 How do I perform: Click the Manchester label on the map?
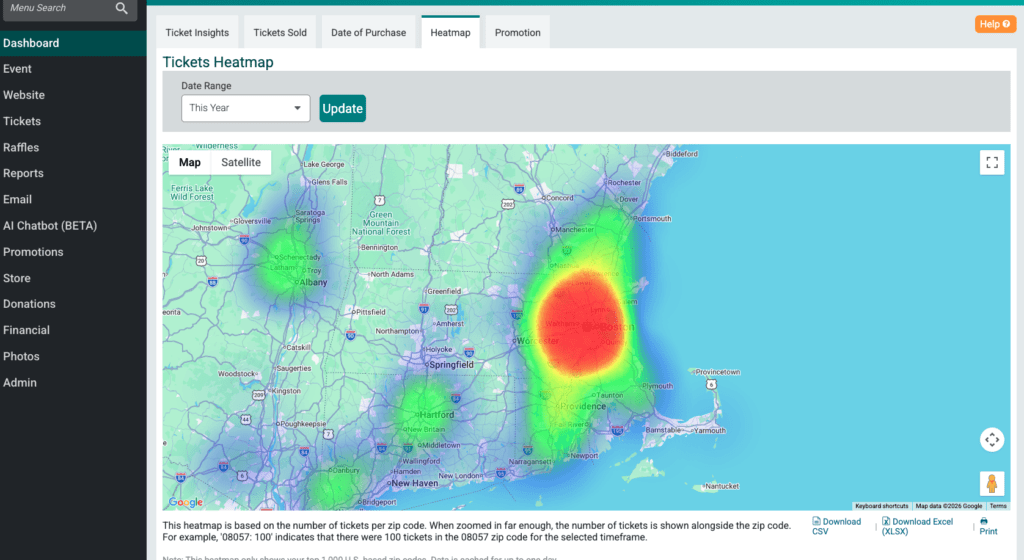[x=575, y=230]
